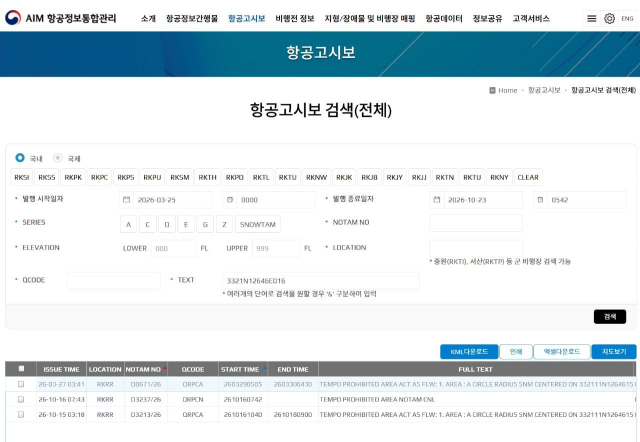Click clock icon for start time
The height and width of the screenshot is (442, 640).
pyautogui.click(x=230, y=200)
